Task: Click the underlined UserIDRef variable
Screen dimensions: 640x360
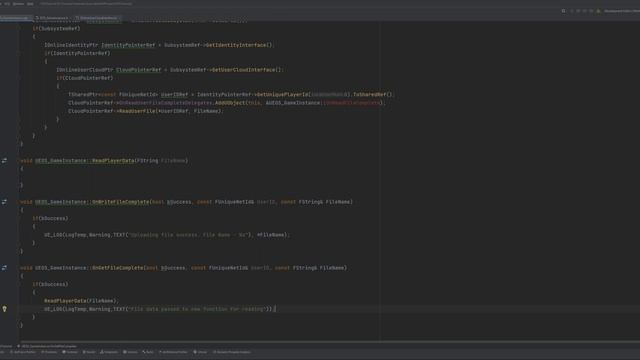Action: (x=174, y=95)
